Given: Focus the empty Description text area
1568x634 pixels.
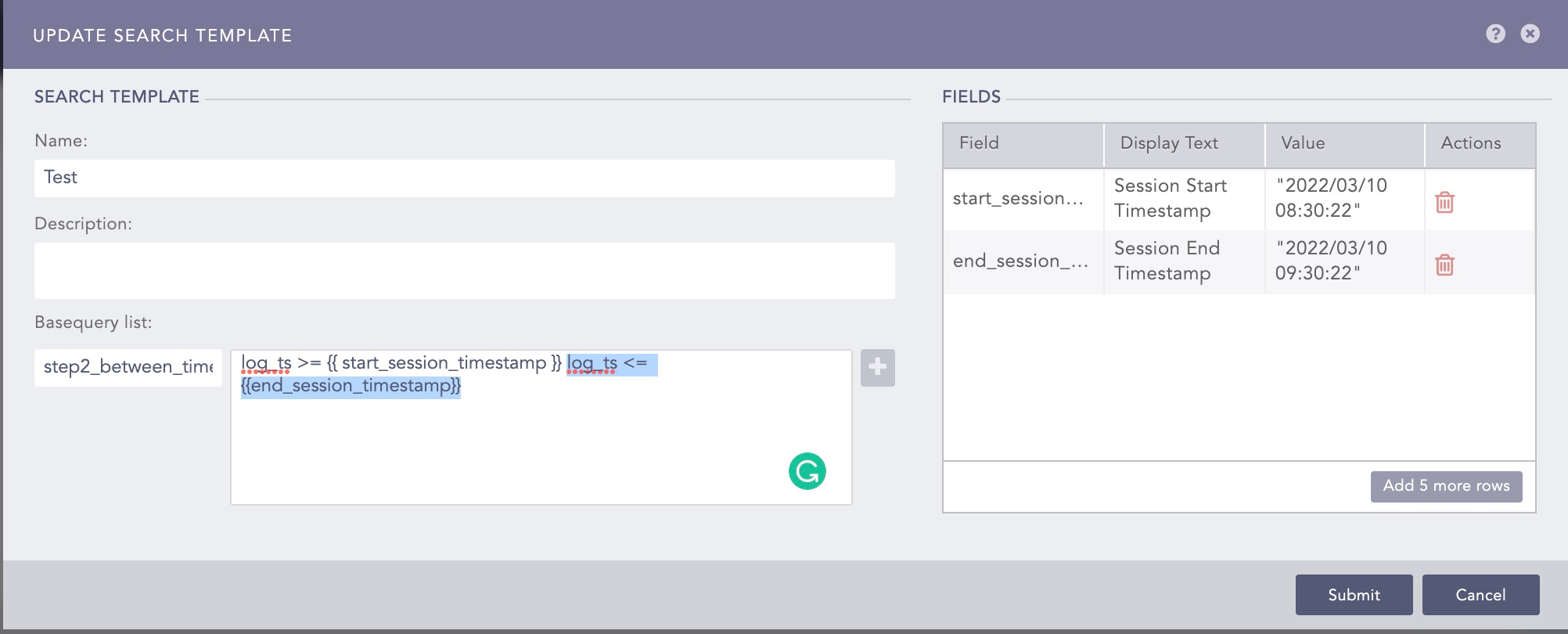Looking at the screenshot, I should click(464, 270).
